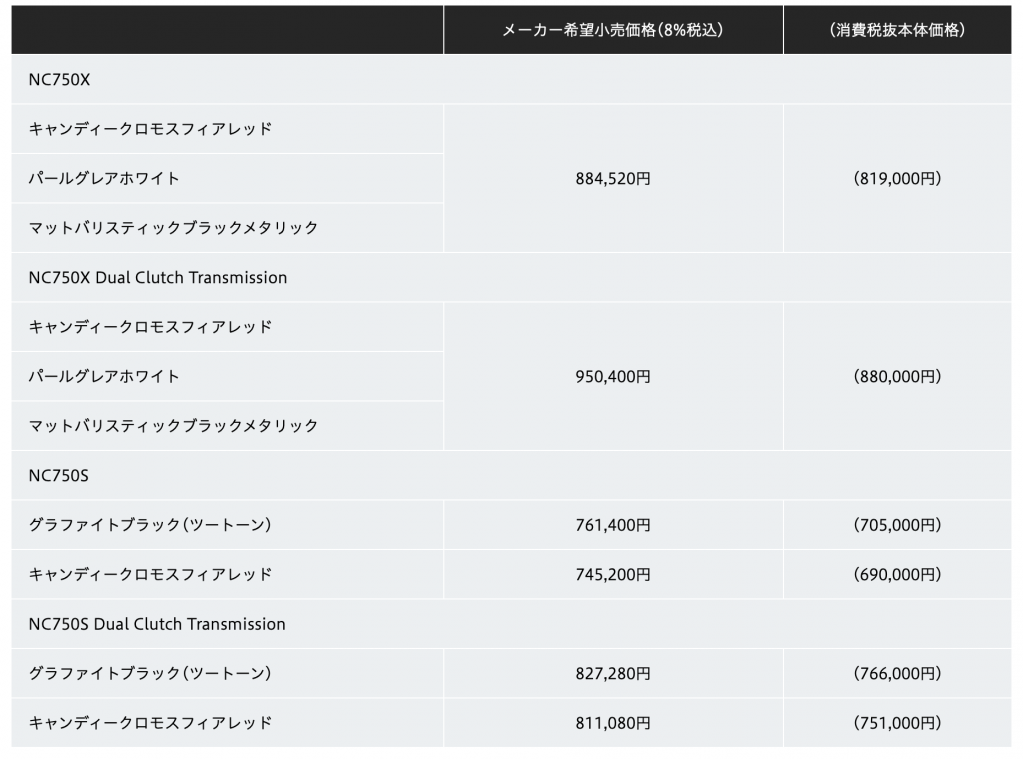
Task: Select the NC750S section heading row
Action: (x=59, y=476)
